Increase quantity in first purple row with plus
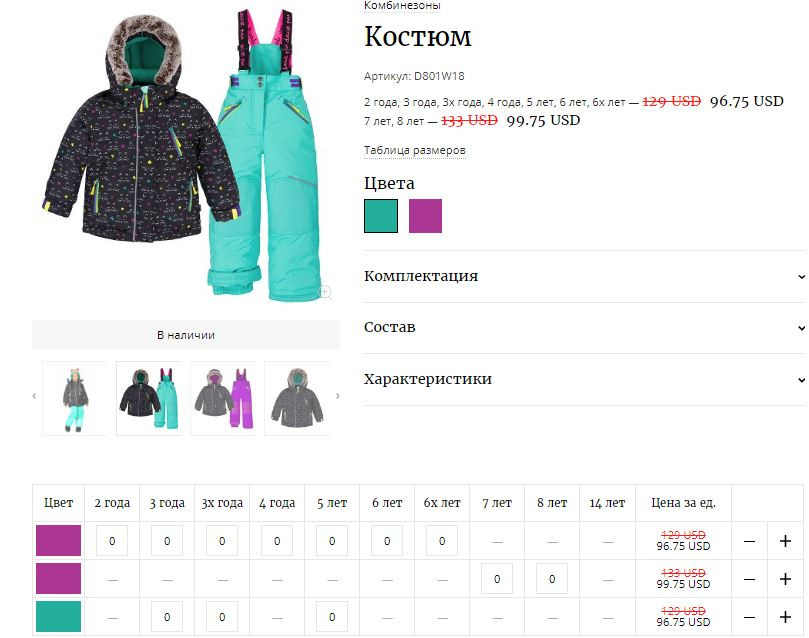 click(x=785, y=541)
